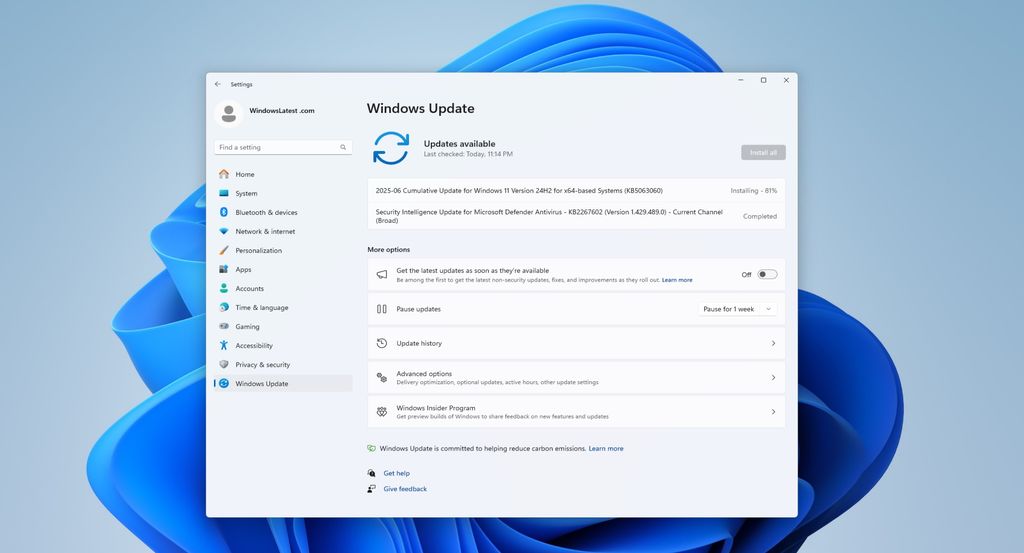Toggle get latest updates switch on

click(767, 274)
